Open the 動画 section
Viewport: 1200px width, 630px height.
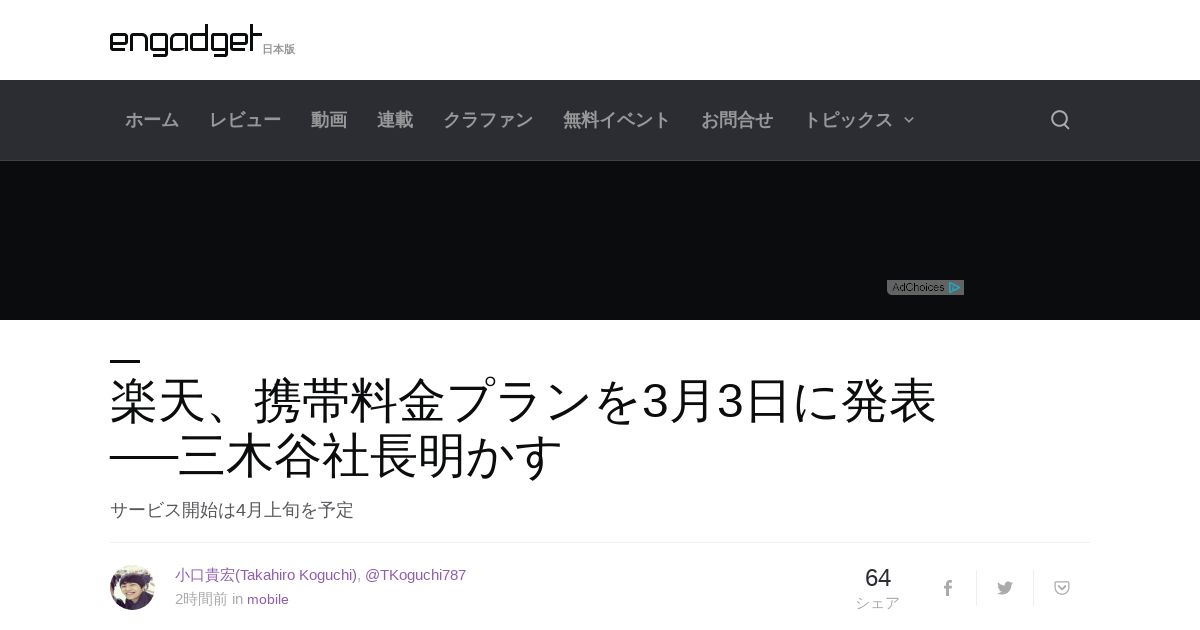pyautogui.click(x=329, y=120)
